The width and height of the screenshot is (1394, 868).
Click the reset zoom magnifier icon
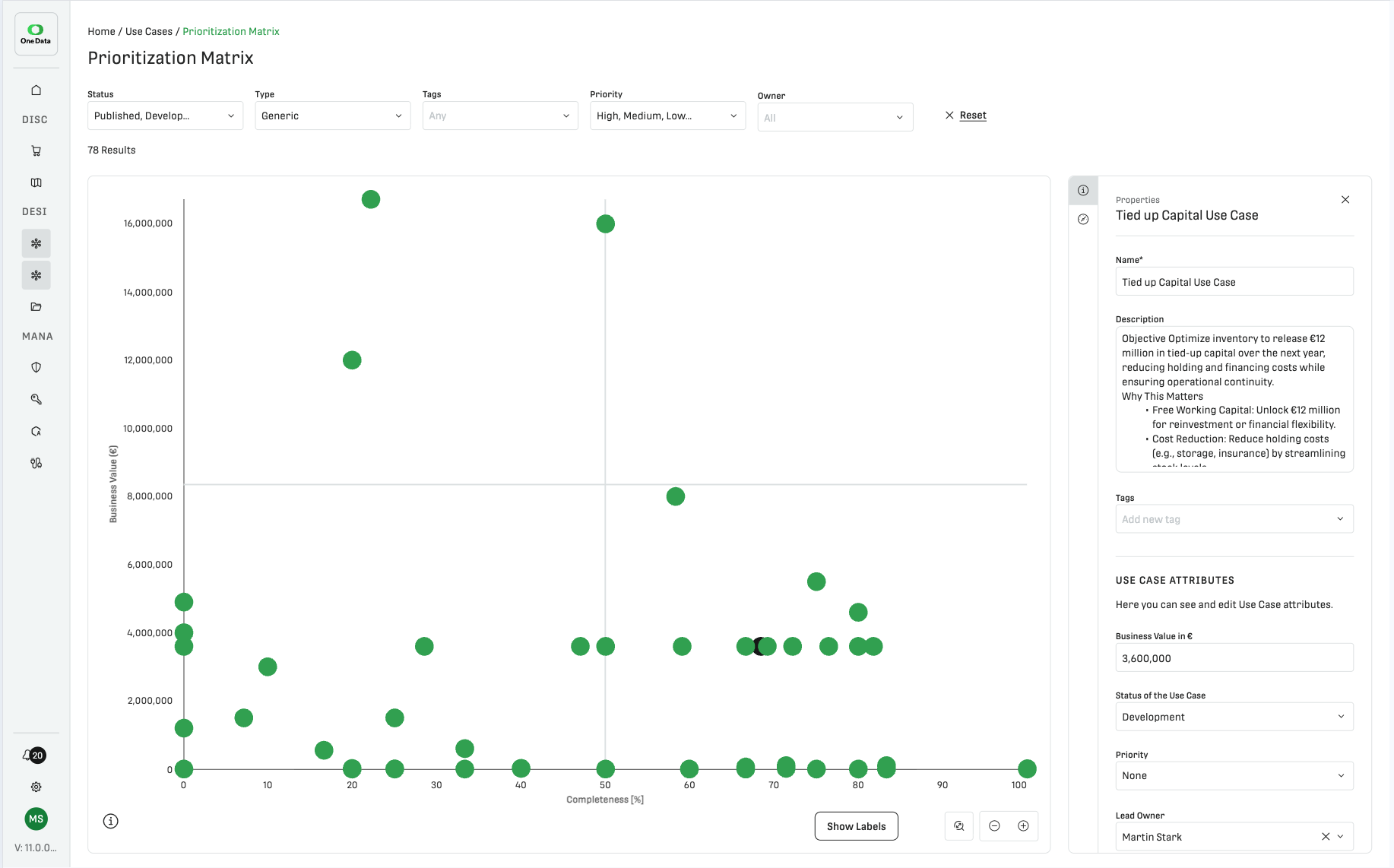[x=959, y=826]
